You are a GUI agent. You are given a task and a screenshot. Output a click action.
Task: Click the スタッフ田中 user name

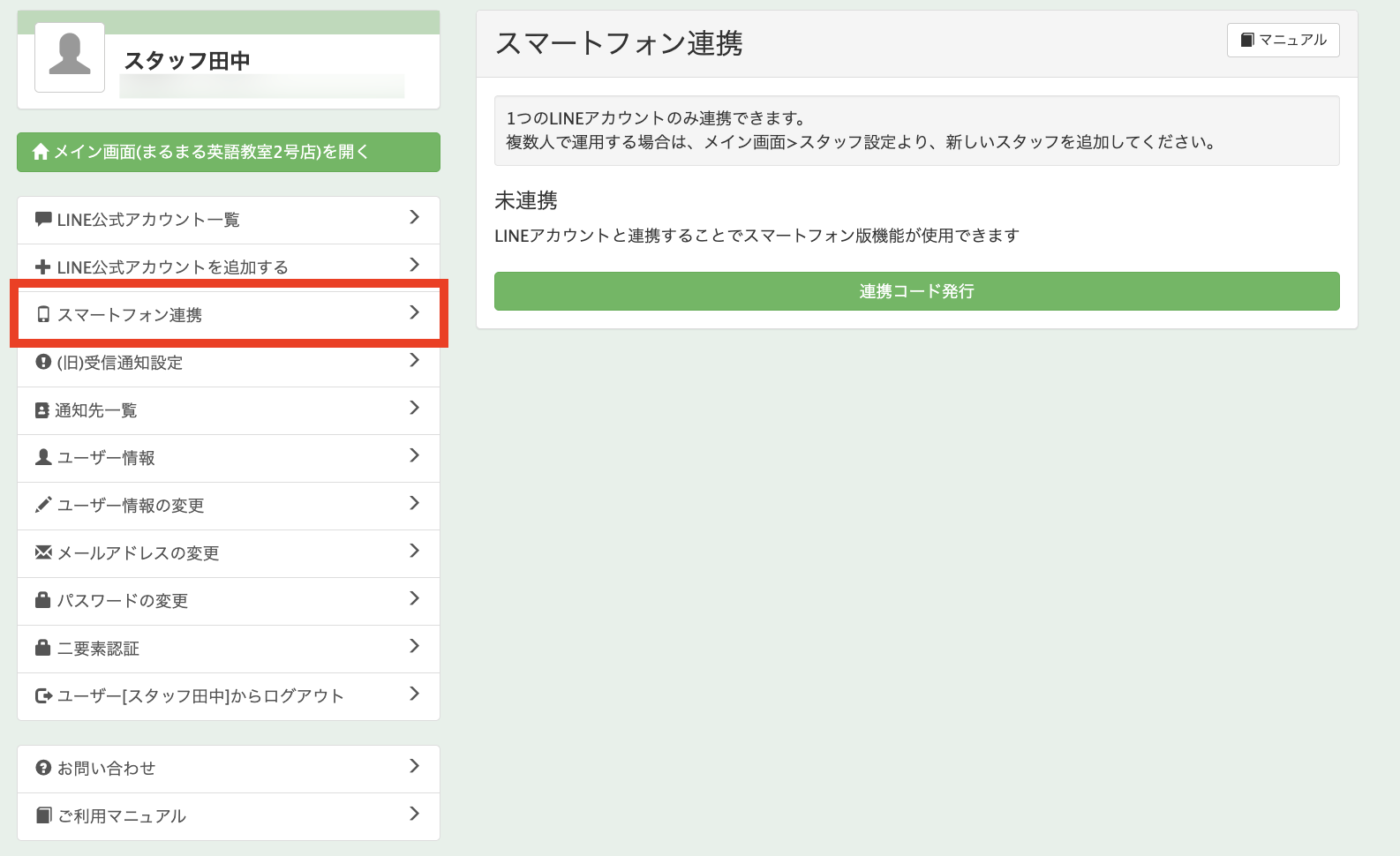[187, 60]
